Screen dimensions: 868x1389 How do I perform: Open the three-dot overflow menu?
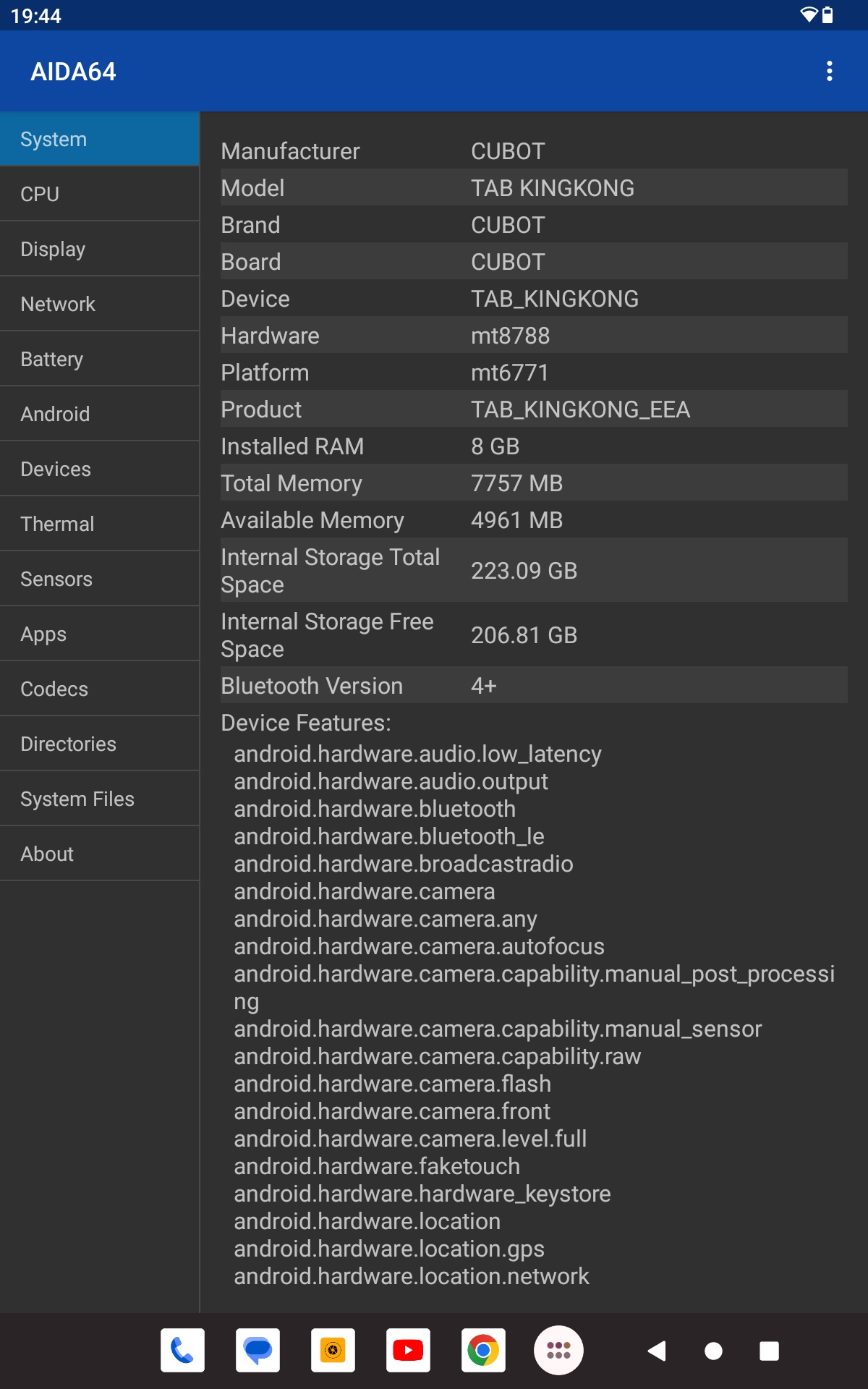click(829, 71)
